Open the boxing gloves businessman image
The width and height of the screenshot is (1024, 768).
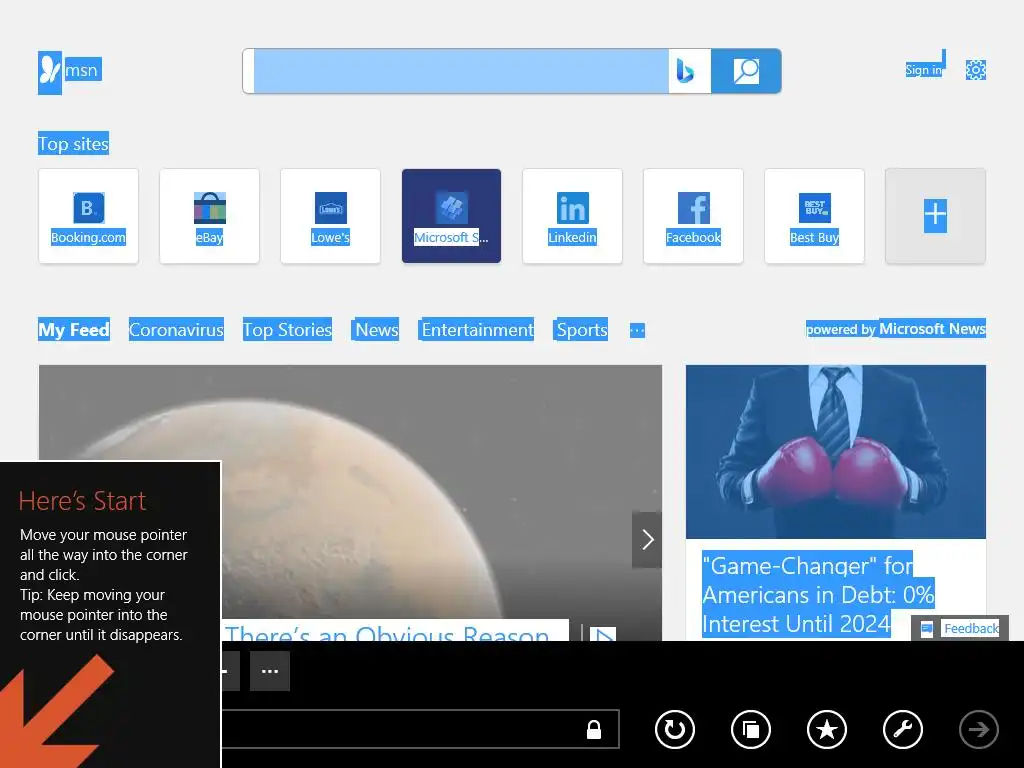(x=836, y=452)
